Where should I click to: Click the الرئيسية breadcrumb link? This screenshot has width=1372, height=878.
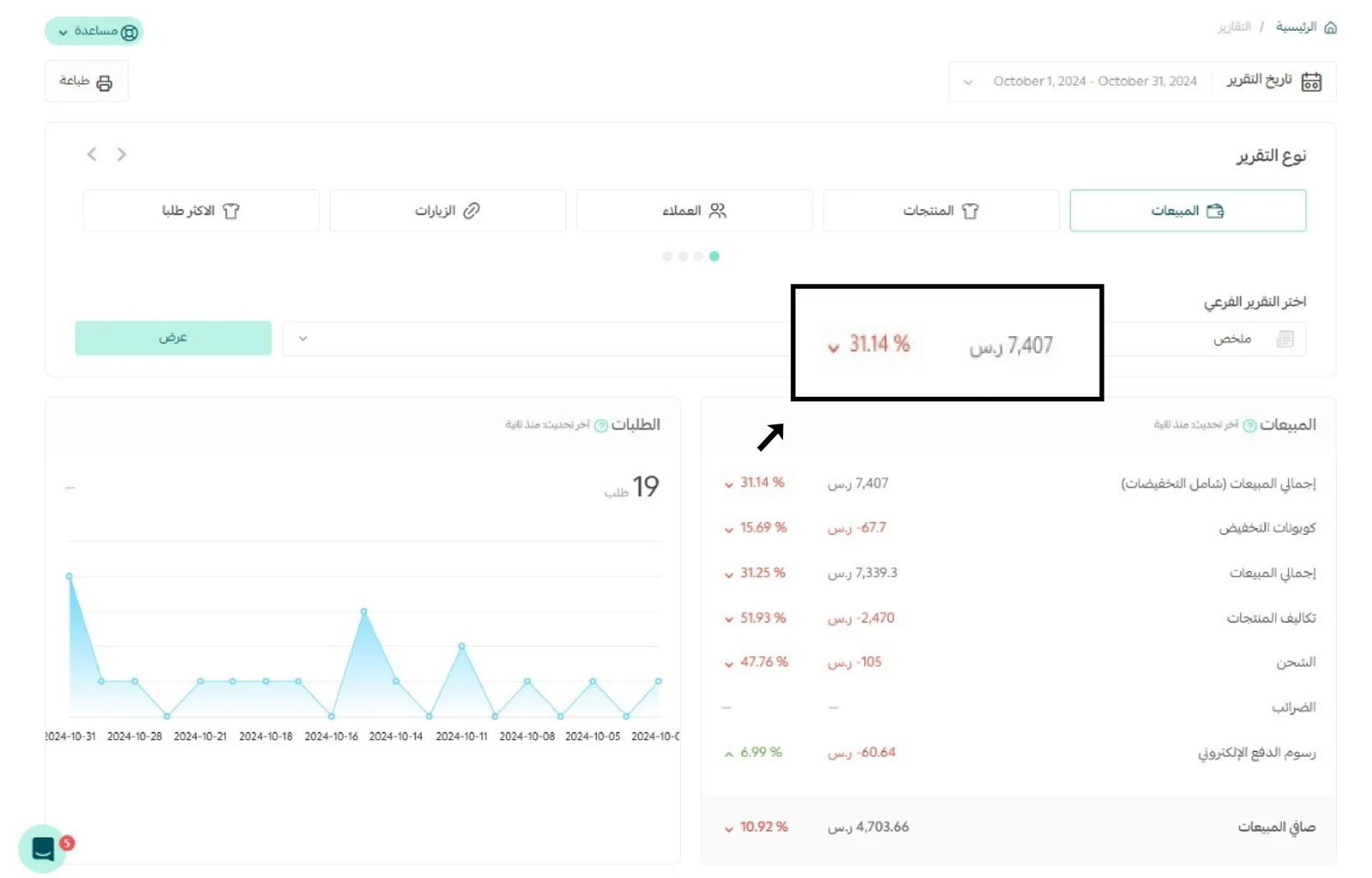(1295, 27)
